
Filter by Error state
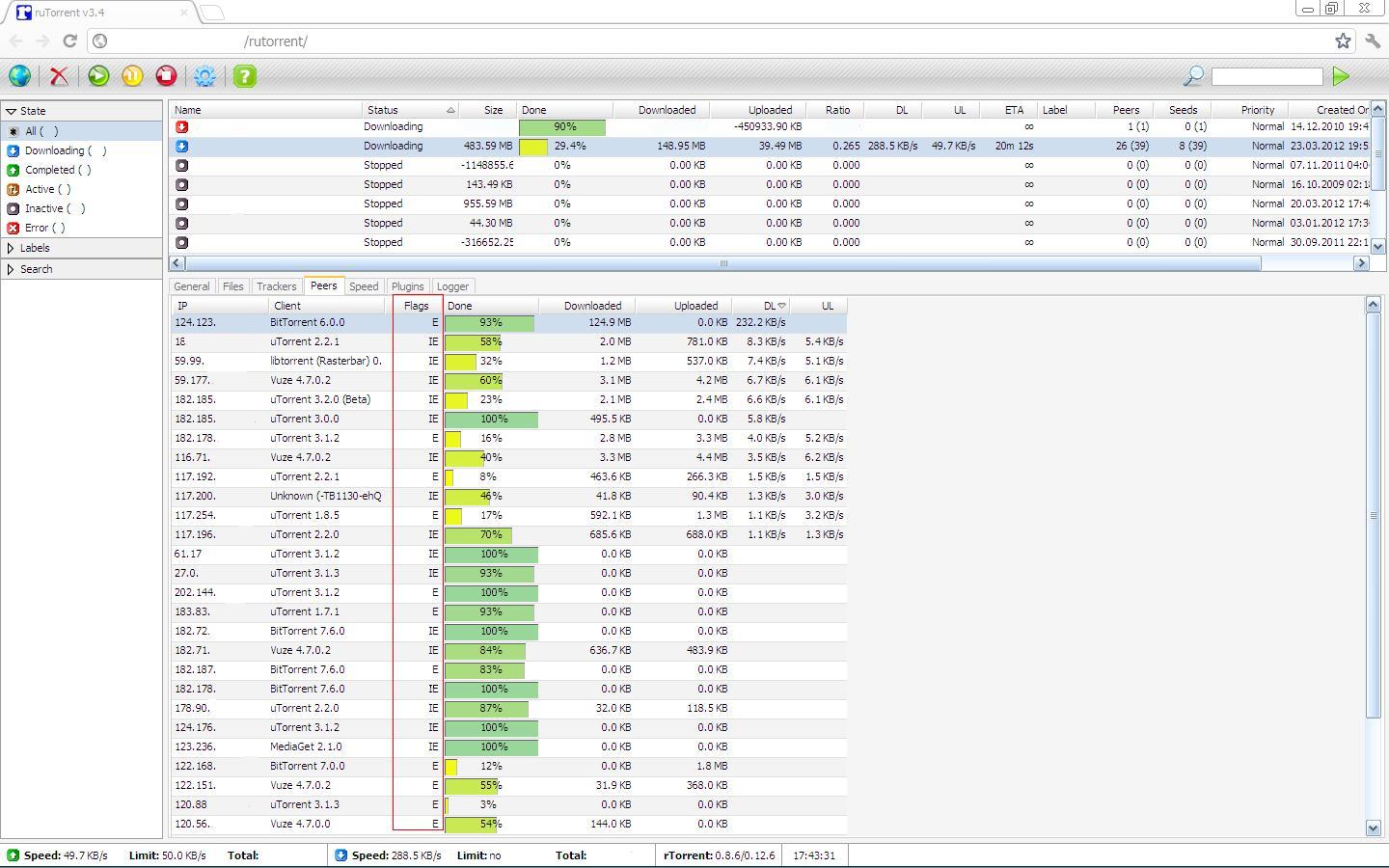pos(82,228)
